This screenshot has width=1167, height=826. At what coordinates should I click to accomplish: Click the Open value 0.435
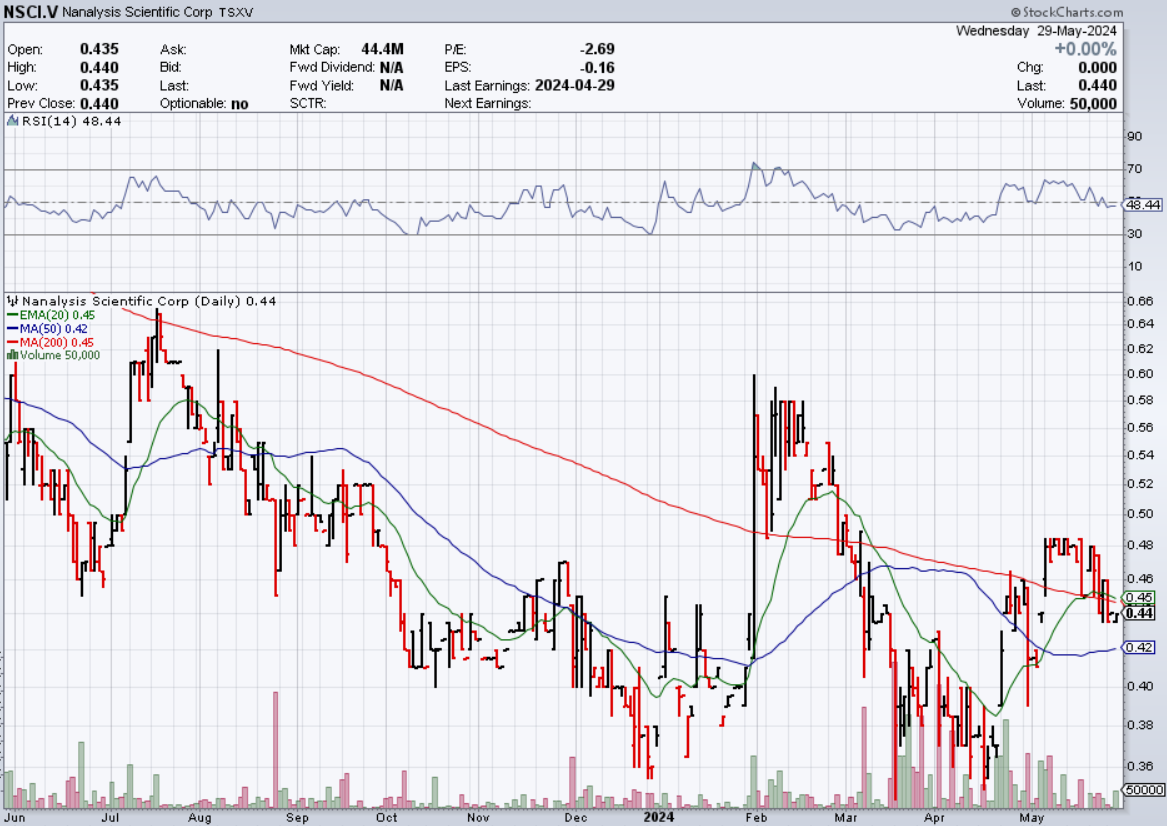pyautogui.click(x=99, y=49)
